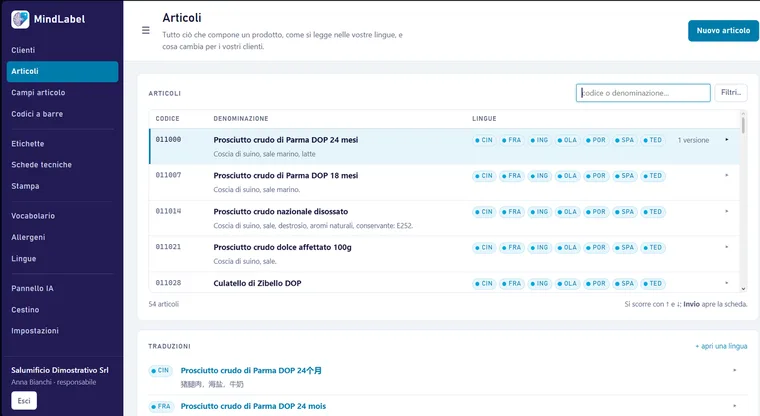Click CIN language tag in row 011007
Viewport: 760px width, 416px height.
pos(484,176)
